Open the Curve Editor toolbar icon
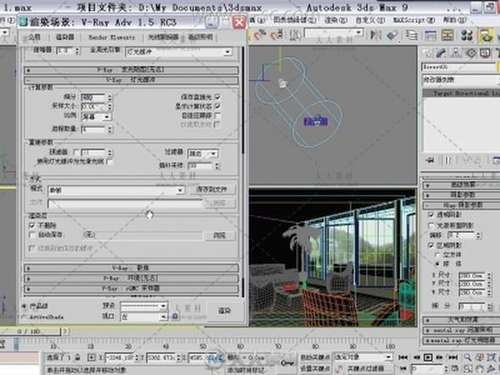500x375 pixels. click(430, 35)
